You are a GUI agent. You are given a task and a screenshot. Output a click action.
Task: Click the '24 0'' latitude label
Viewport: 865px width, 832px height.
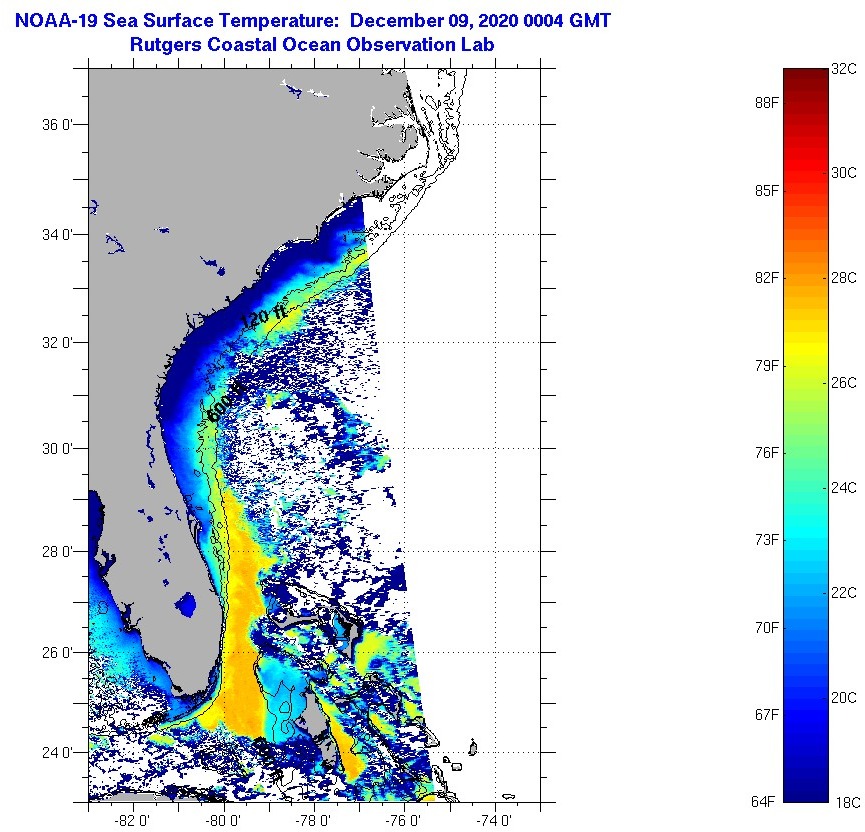57,753
